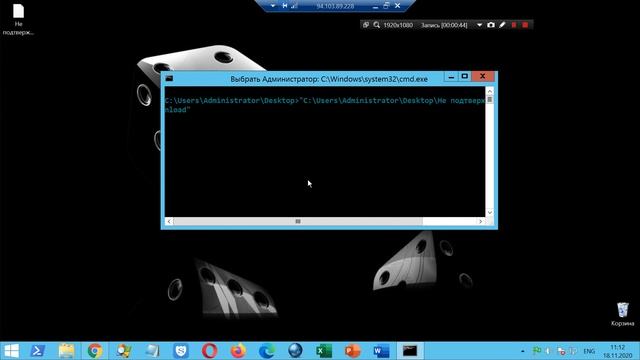Minimize the remote desktop connection bar

pyautogui.click(x=375, y=6)
